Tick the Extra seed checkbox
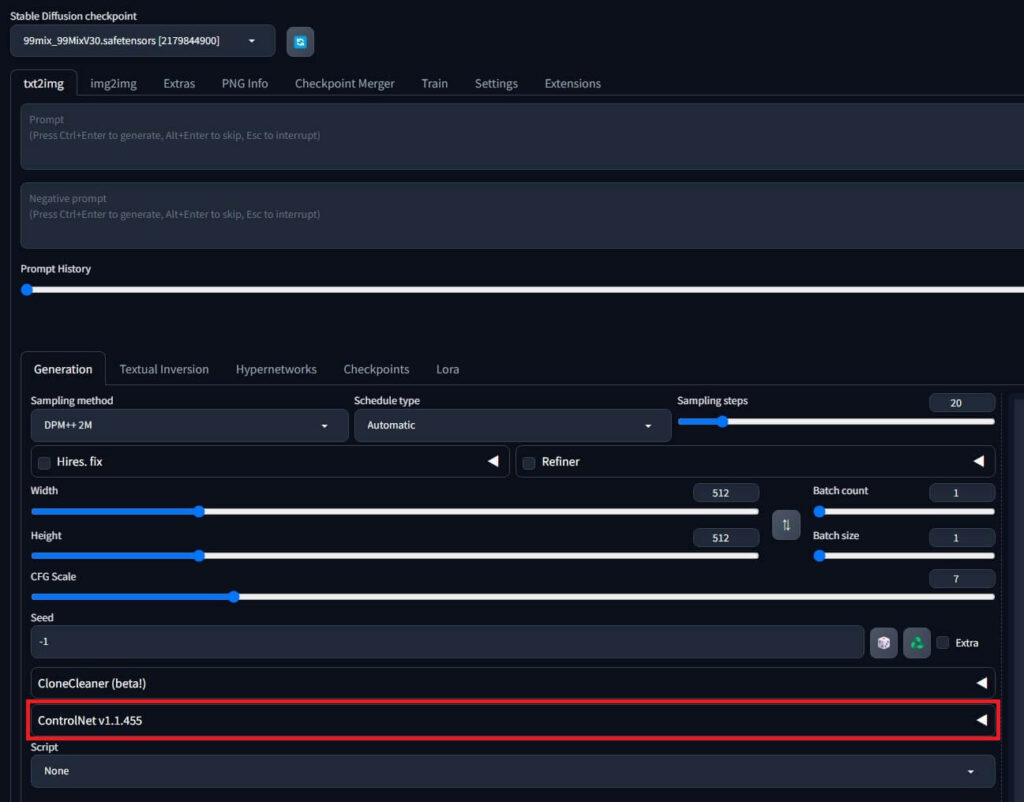Image resolution: width=1024 pixels, height=802 pixels. pyautogui.click(x=943, y=643)
